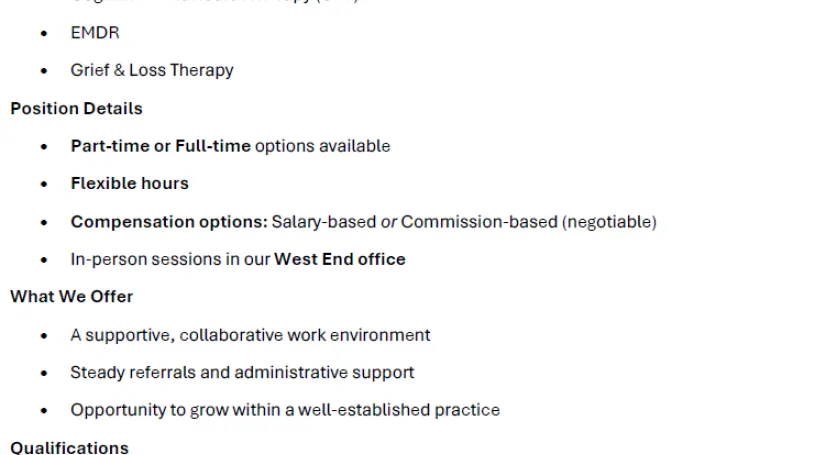Click the What We Offer heading

click(x=71, y=297)
